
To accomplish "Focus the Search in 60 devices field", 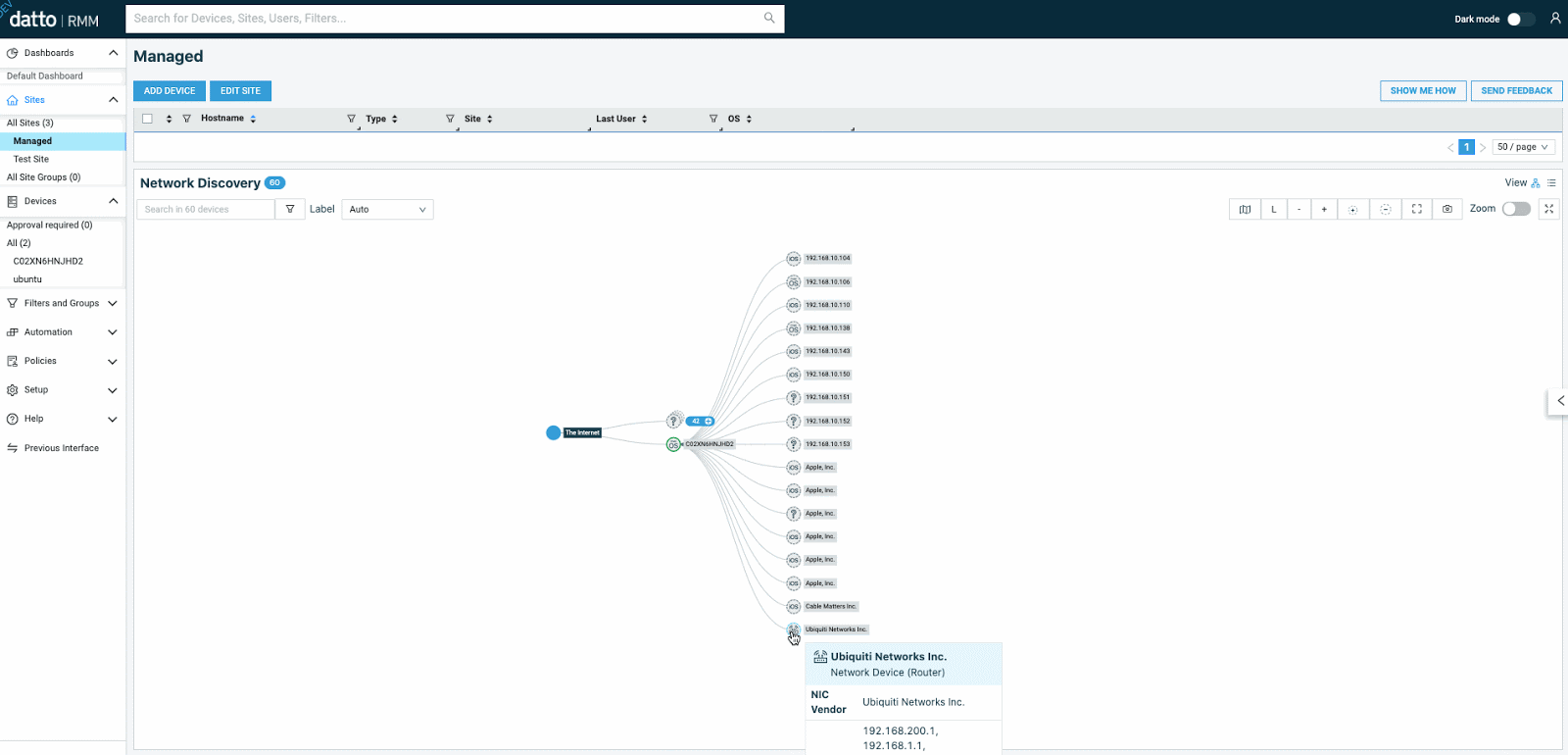I will [206, 209].
